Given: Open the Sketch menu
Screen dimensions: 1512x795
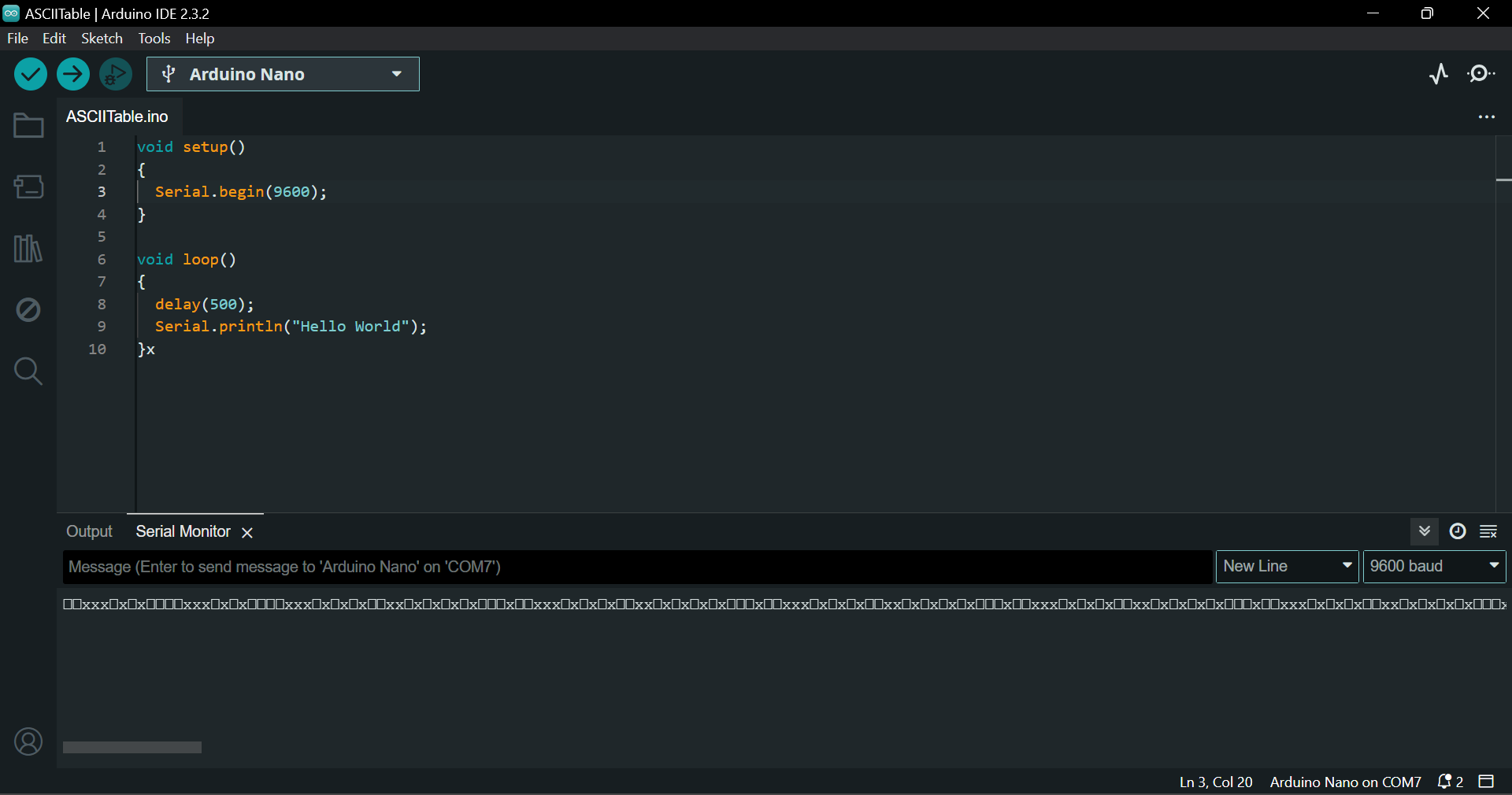Looking at the screenshot, I should pos(102,39).
